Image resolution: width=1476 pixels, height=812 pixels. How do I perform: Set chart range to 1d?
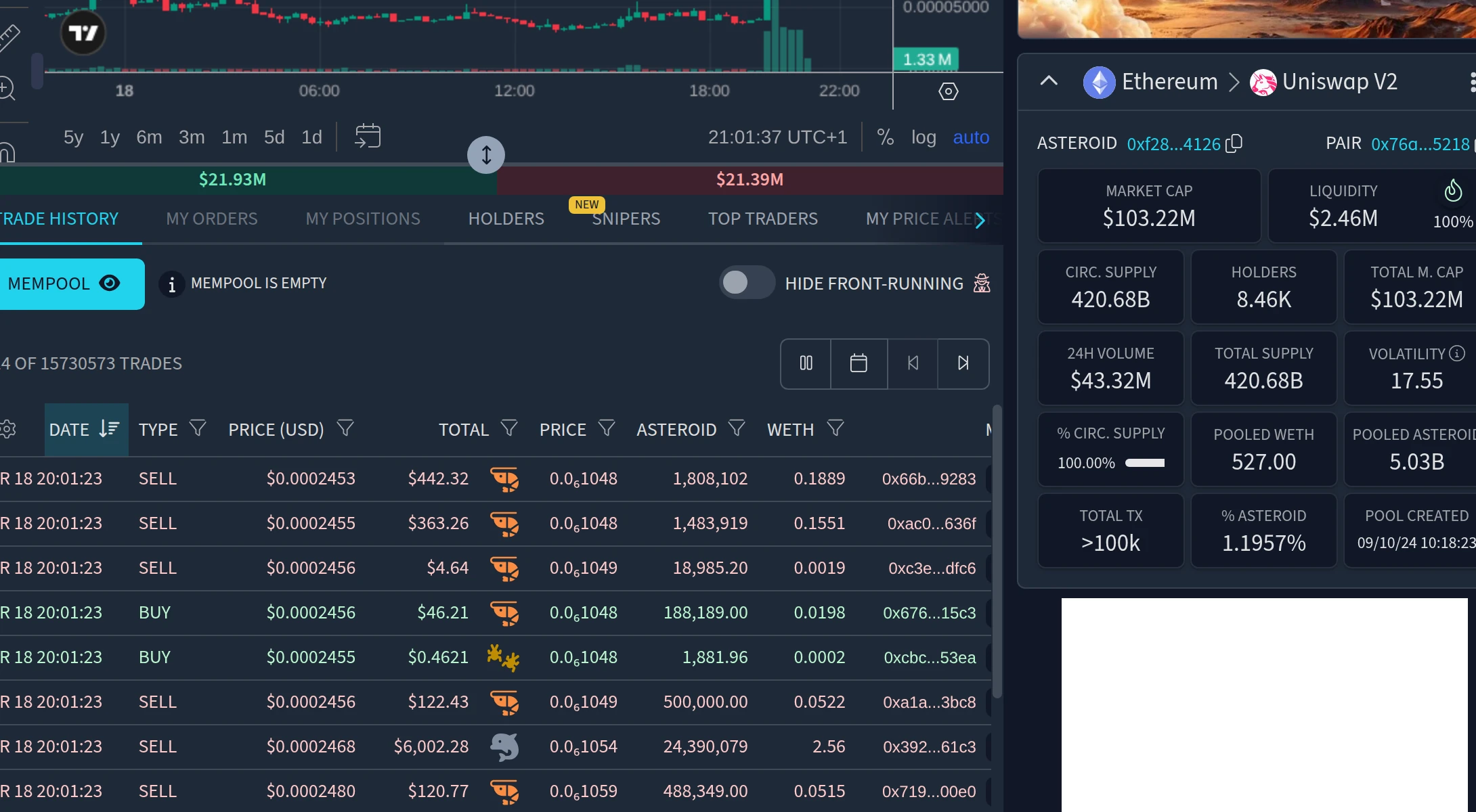tap(311, 137)
